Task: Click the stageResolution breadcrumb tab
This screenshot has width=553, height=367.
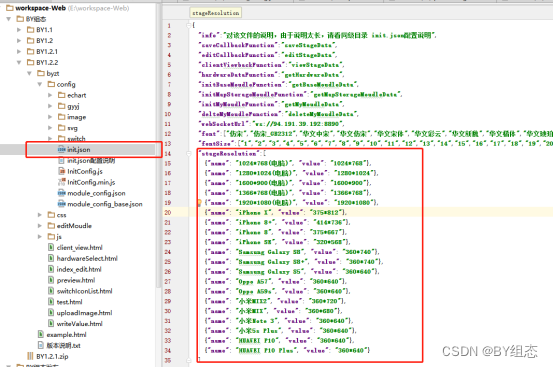Action: (215, 13)
